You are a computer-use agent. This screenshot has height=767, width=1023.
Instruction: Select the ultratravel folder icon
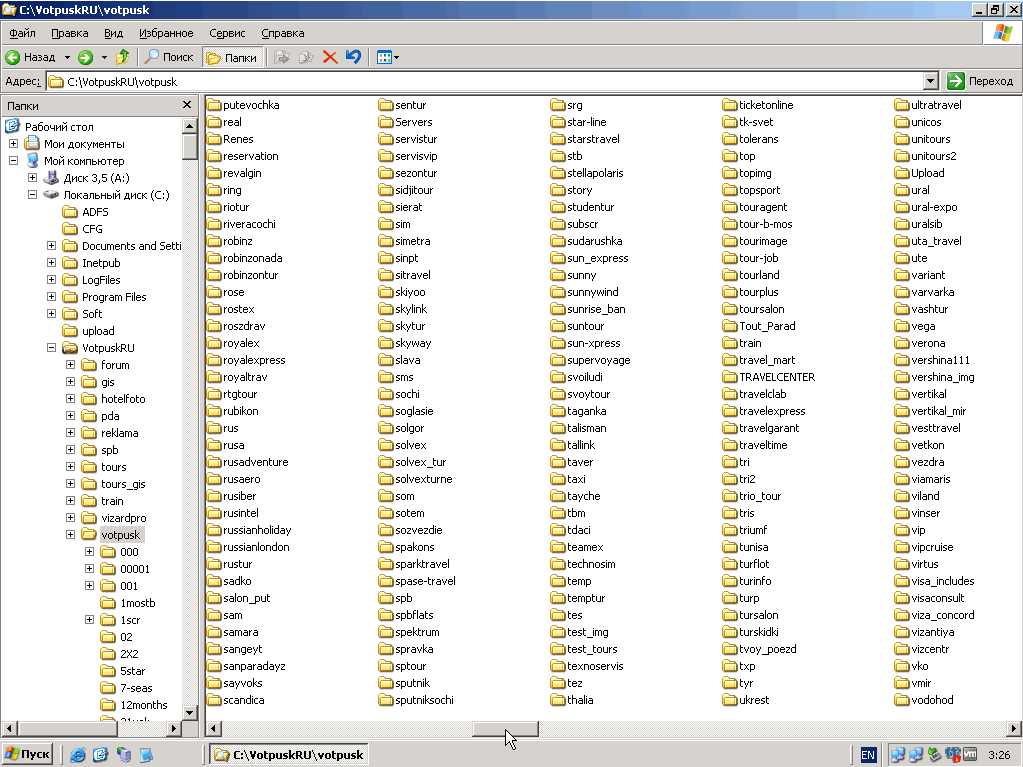[902, 105]
